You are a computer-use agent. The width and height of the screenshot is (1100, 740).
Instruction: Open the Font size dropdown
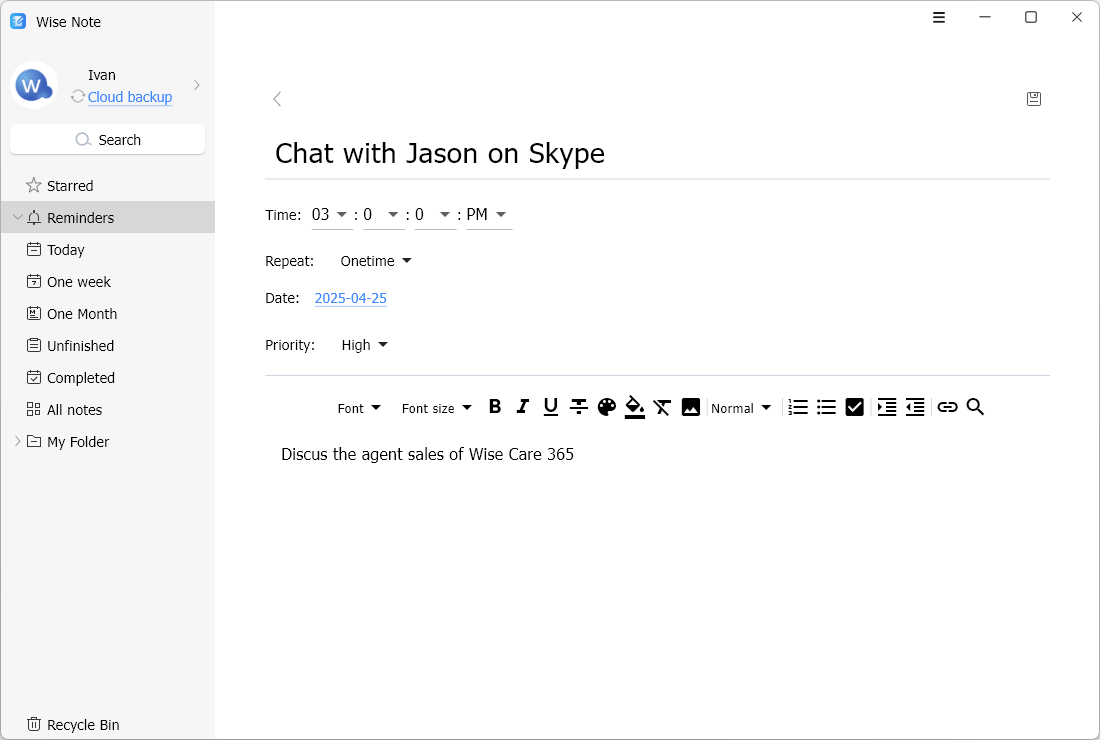tap(436, 408)
